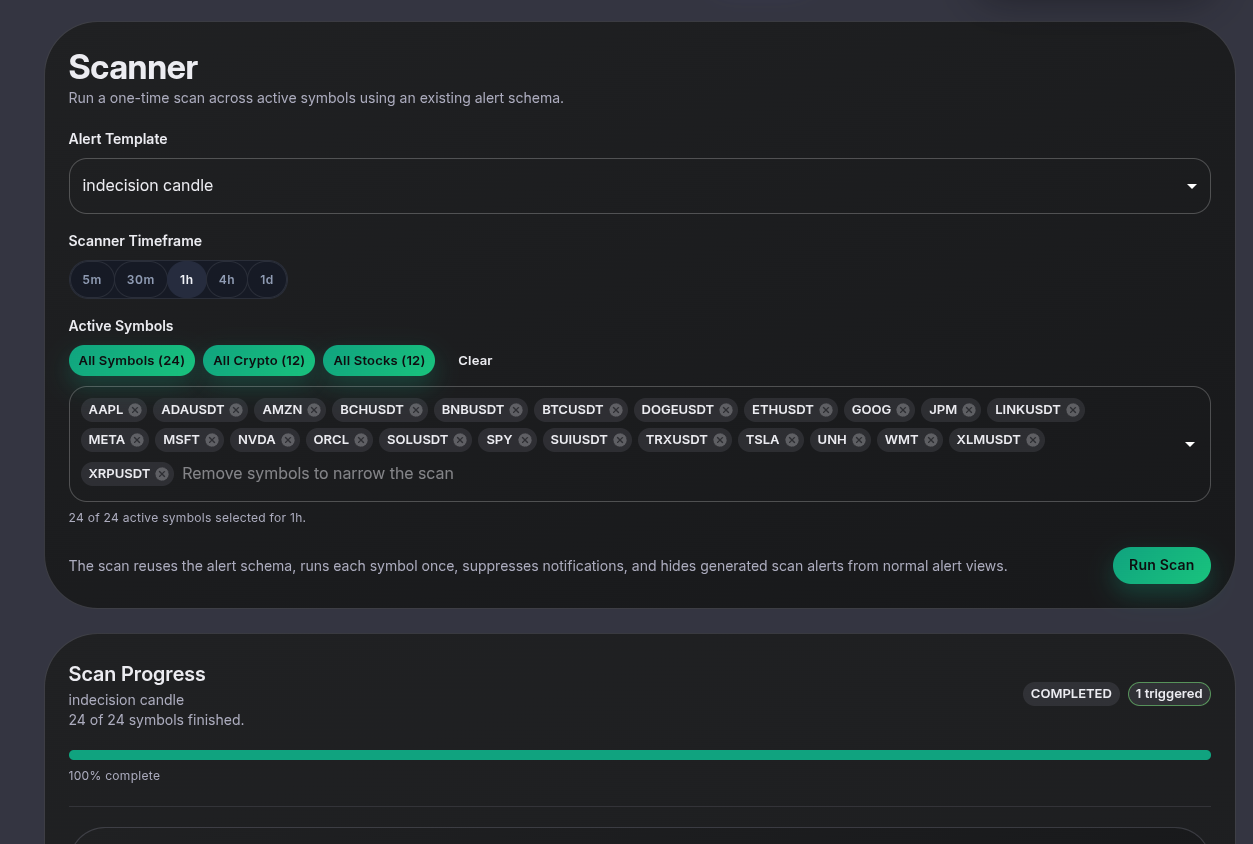Click the scan progress bar
The image size is (1253, 844).
click(x=639, y=755)
